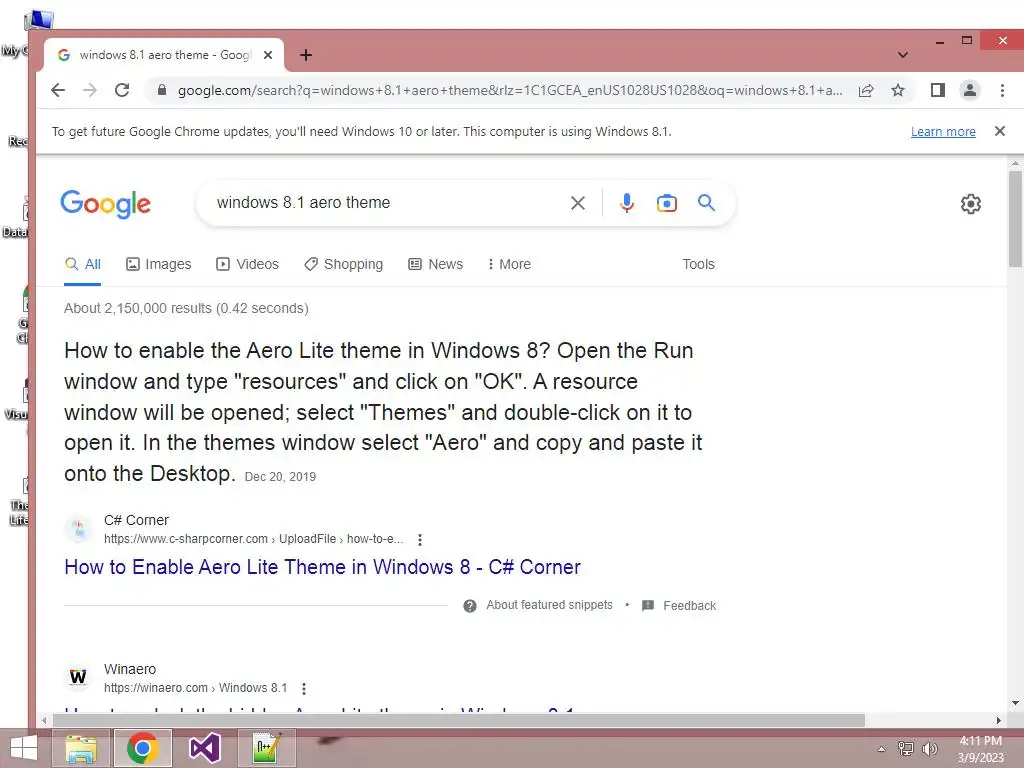This screenshot has height=768, width=1024.
Task: Open Google quick settings gear
Action: pos(970,204)
